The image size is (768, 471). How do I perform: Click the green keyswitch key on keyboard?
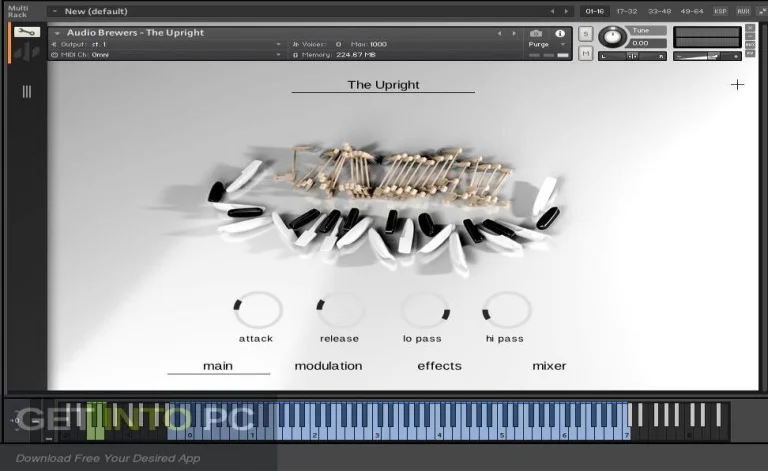96,421
